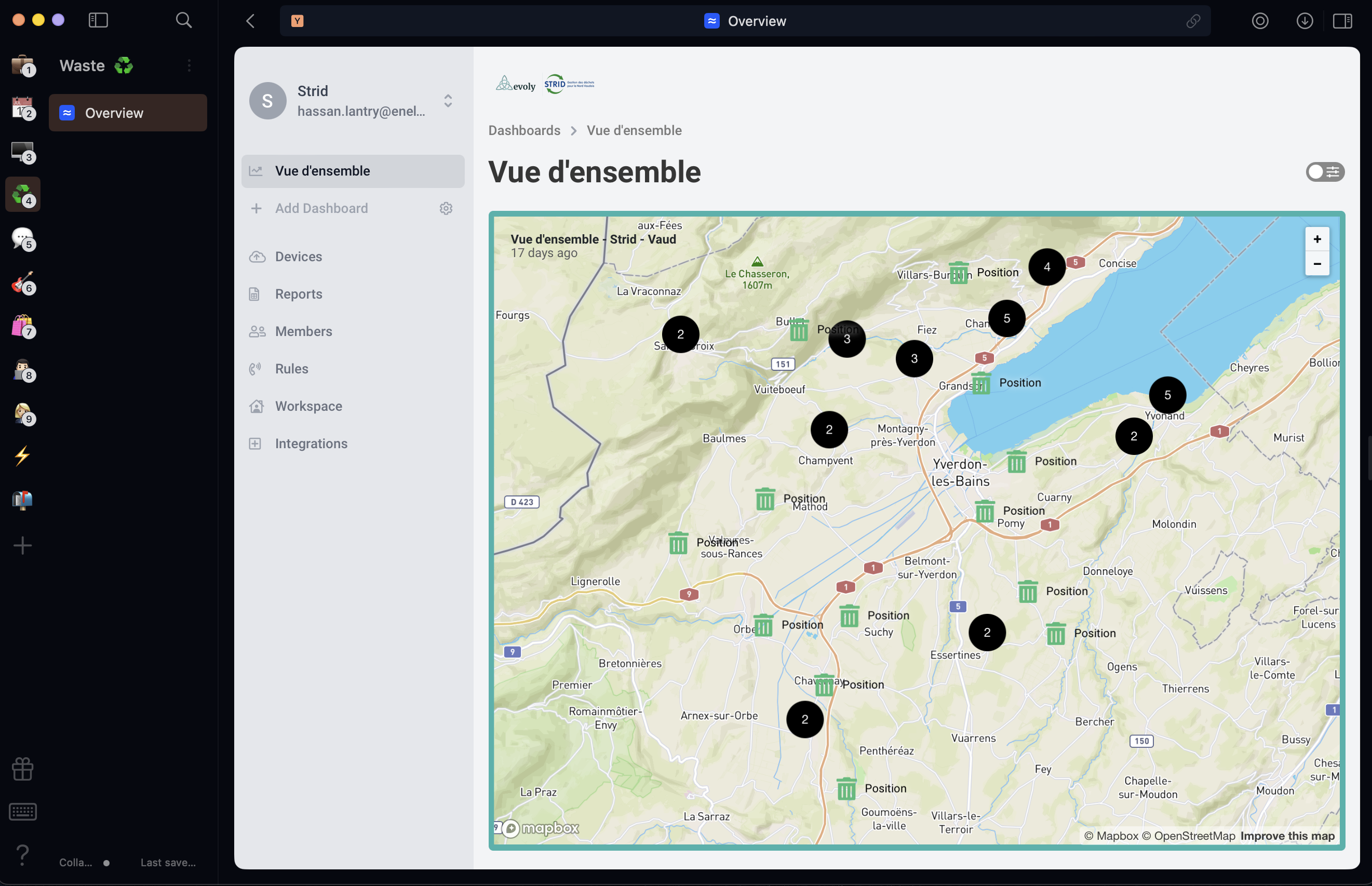This screenshot has height=886, width=1372.
Task: Expand the Strid account switcher
Action: (x=448, y=101)
